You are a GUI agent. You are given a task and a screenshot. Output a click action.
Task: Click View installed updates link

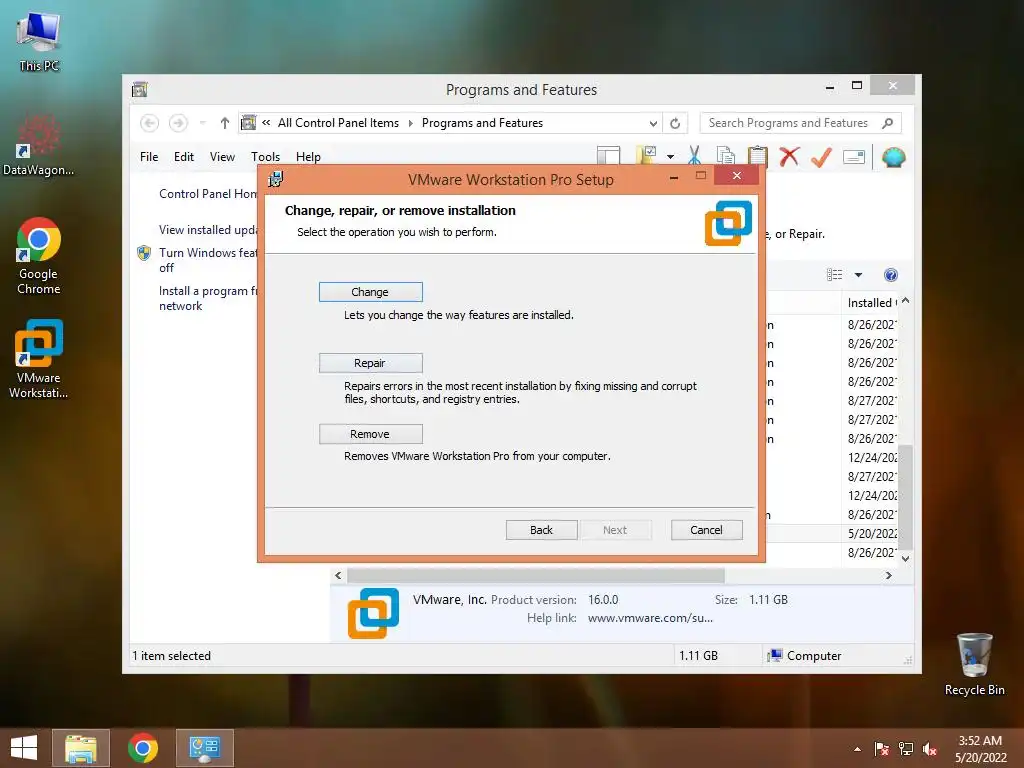tap(208, 229)
